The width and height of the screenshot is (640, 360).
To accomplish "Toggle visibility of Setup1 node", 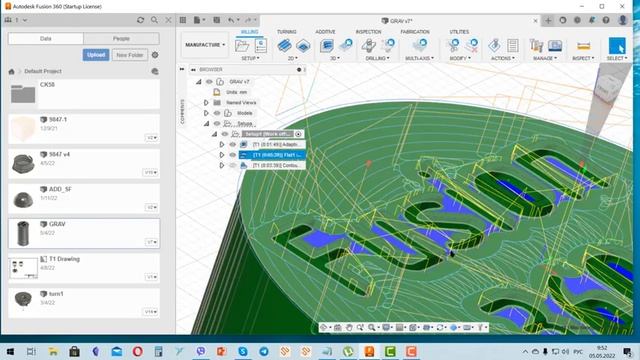I will pos(224,134).
